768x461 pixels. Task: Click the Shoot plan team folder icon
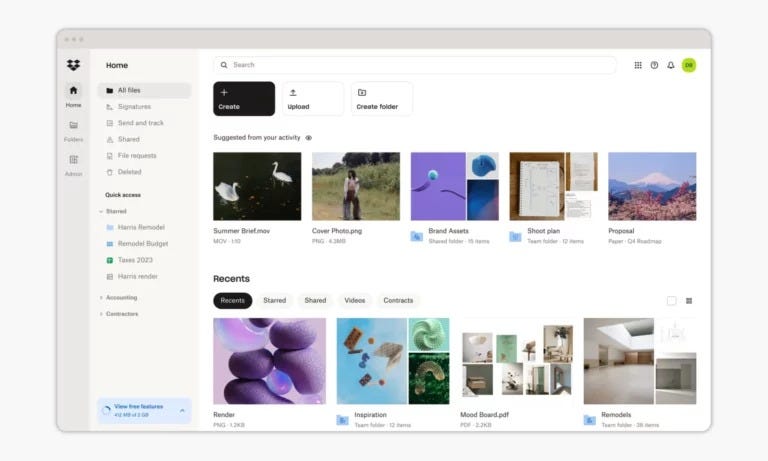tap(515, 236)
